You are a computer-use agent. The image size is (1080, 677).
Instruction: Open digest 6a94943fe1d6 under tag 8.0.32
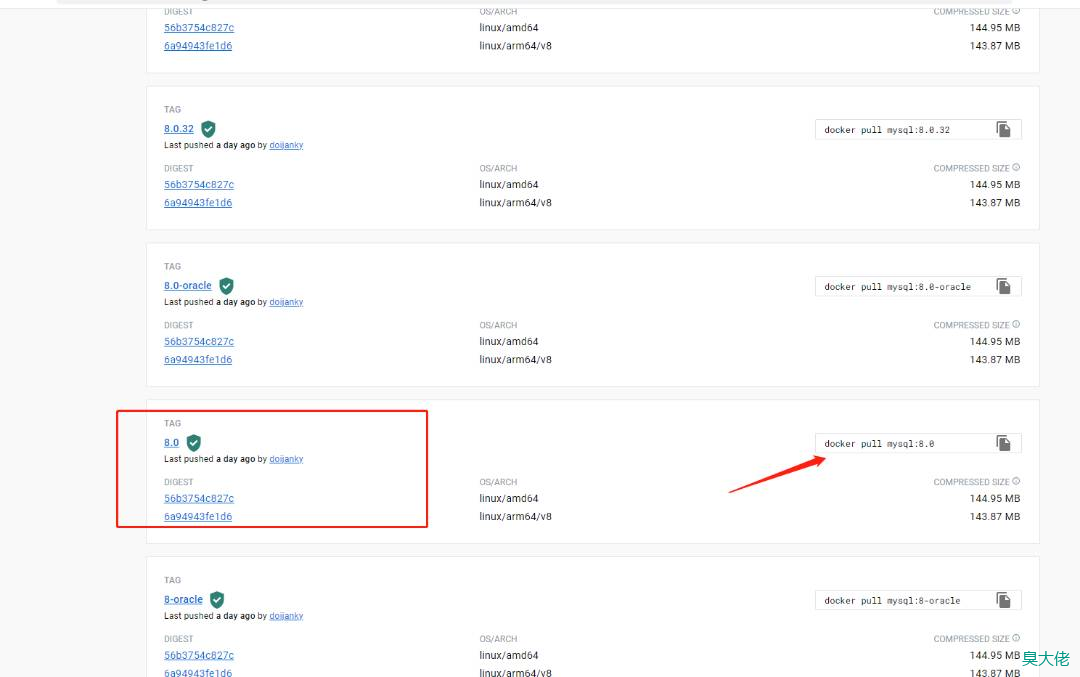click(198, 202)
